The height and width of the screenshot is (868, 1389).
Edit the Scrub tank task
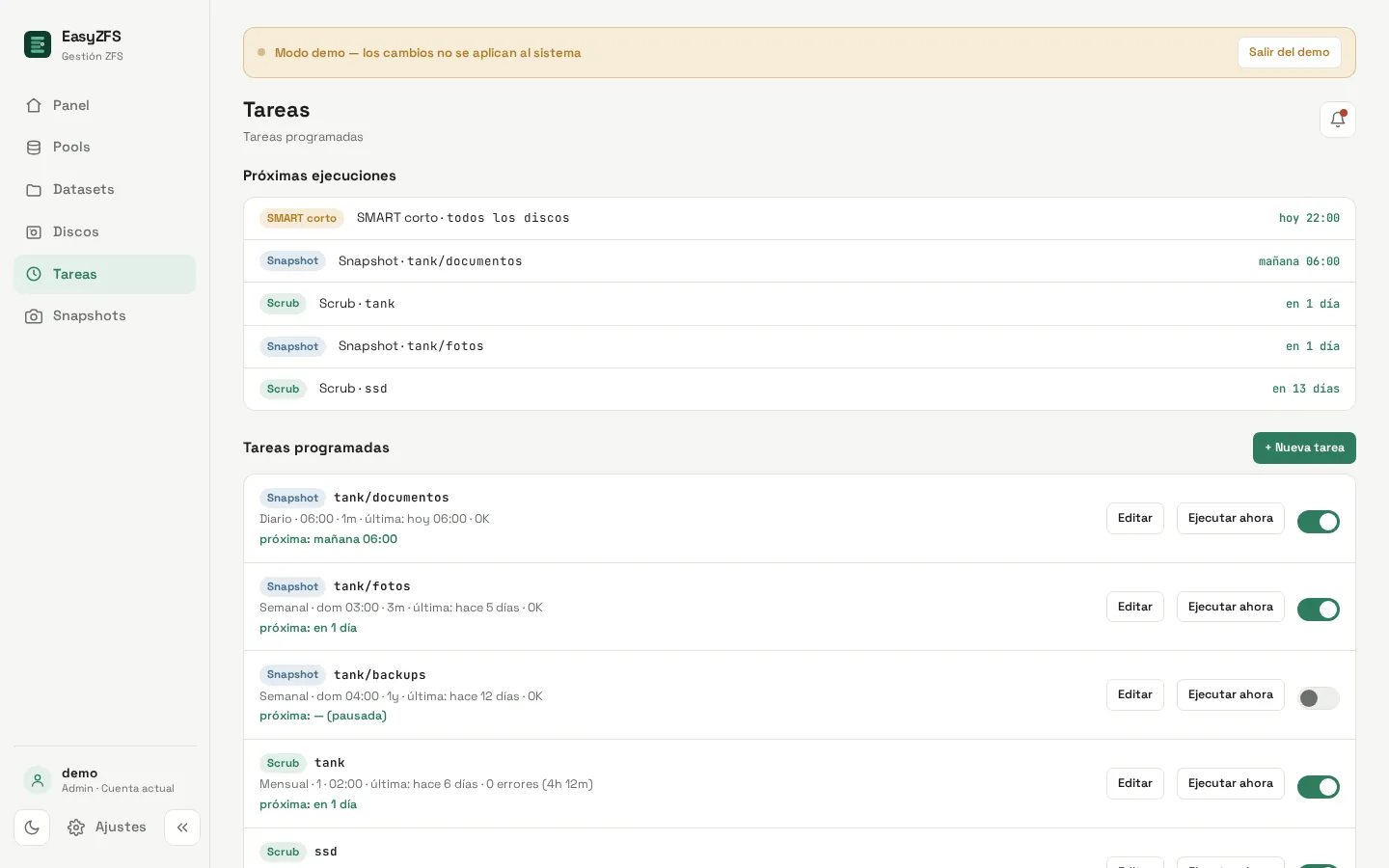coord(1135,783)
